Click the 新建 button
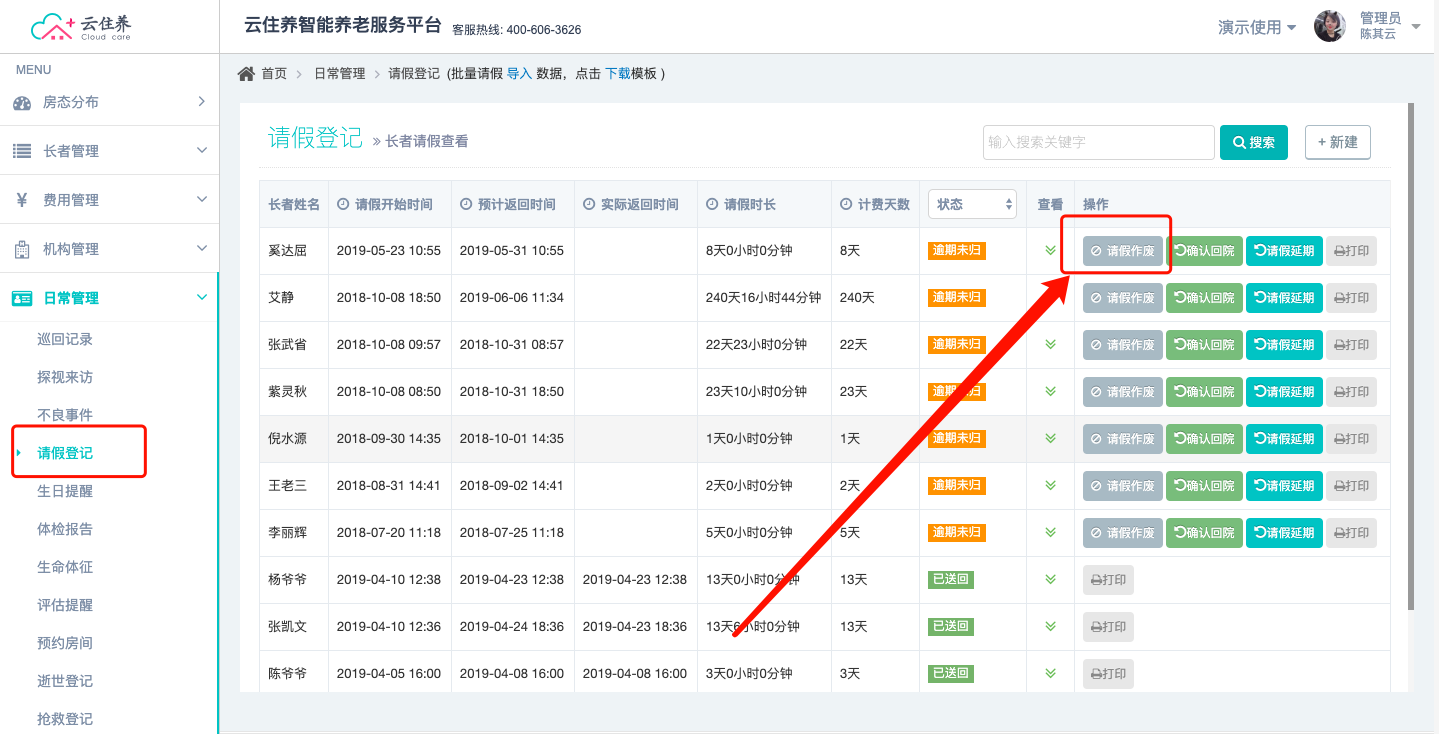The width and height of the screenshot is (1439, 734). [1337, 142]
